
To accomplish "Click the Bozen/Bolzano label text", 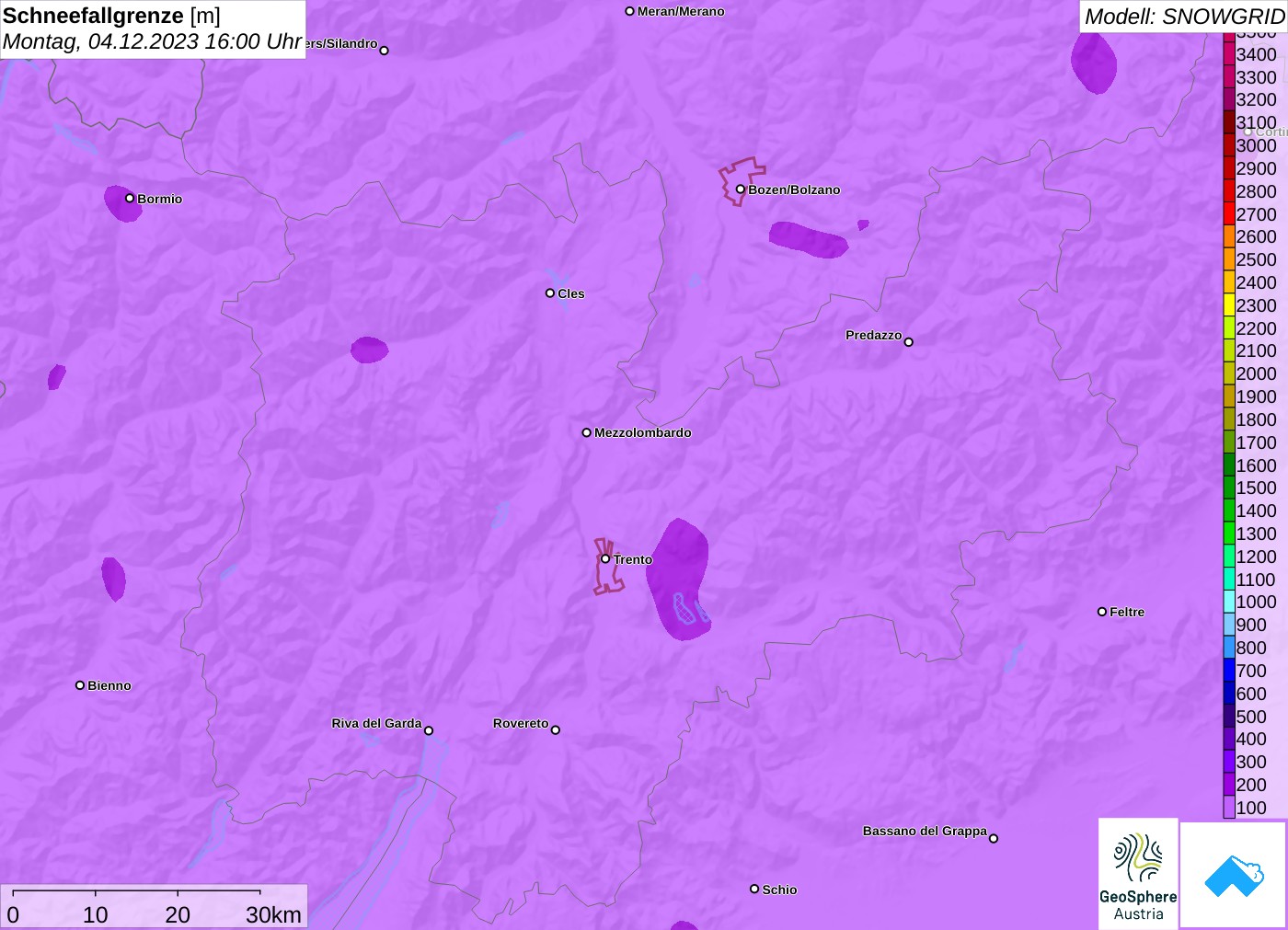I will 794,189.
